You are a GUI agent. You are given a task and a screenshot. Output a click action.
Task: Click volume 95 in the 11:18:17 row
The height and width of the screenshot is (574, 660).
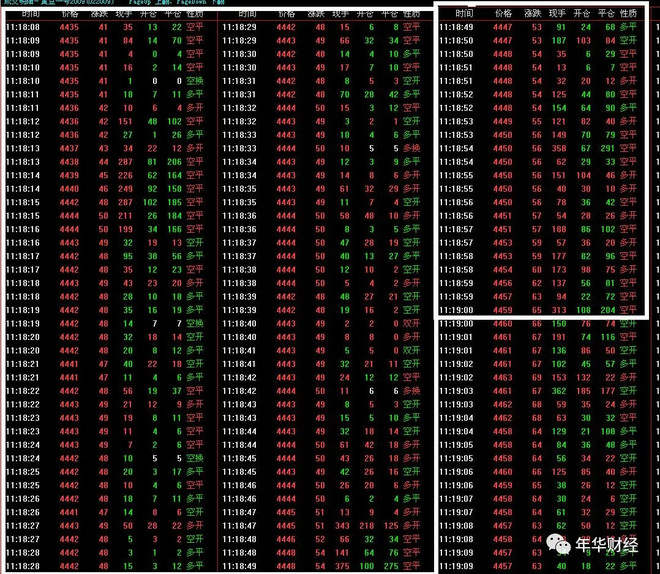[128, 256]
